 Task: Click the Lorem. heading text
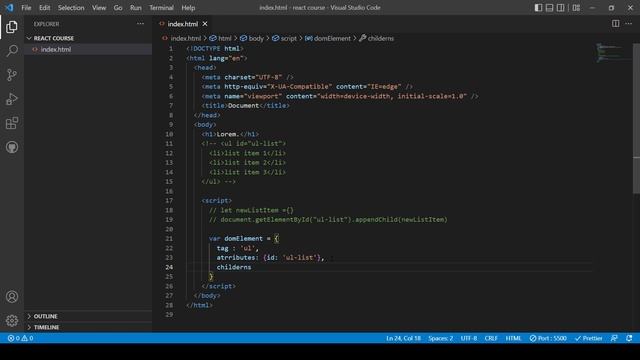pyautogui.click(x=227, y=134)
